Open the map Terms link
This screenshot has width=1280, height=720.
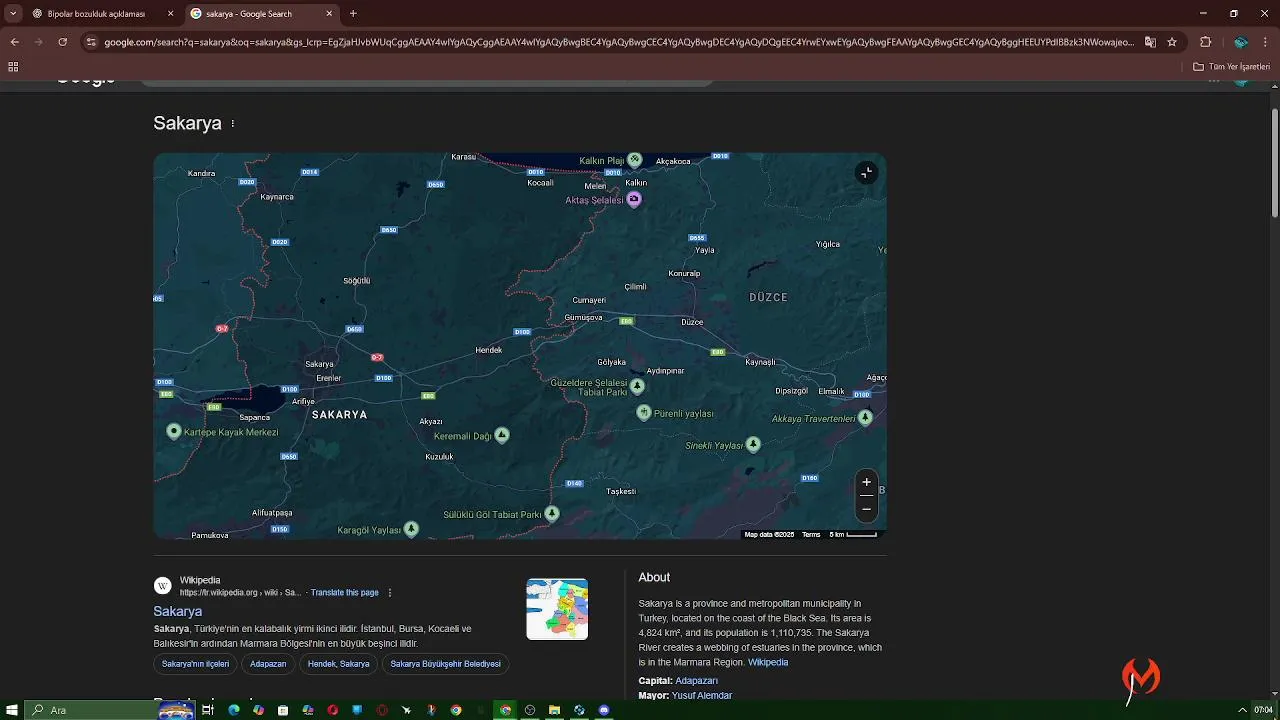coord(811,535)
